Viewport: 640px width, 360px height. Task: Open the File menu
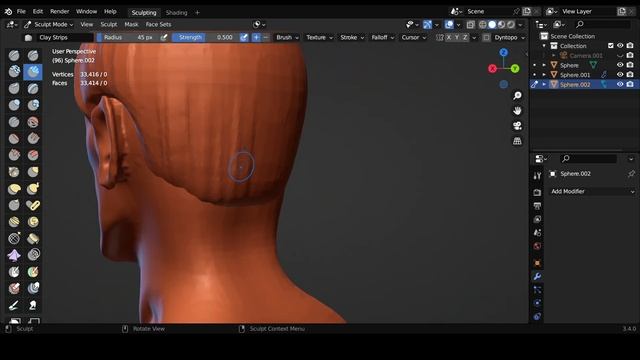[x=21, y=11]
